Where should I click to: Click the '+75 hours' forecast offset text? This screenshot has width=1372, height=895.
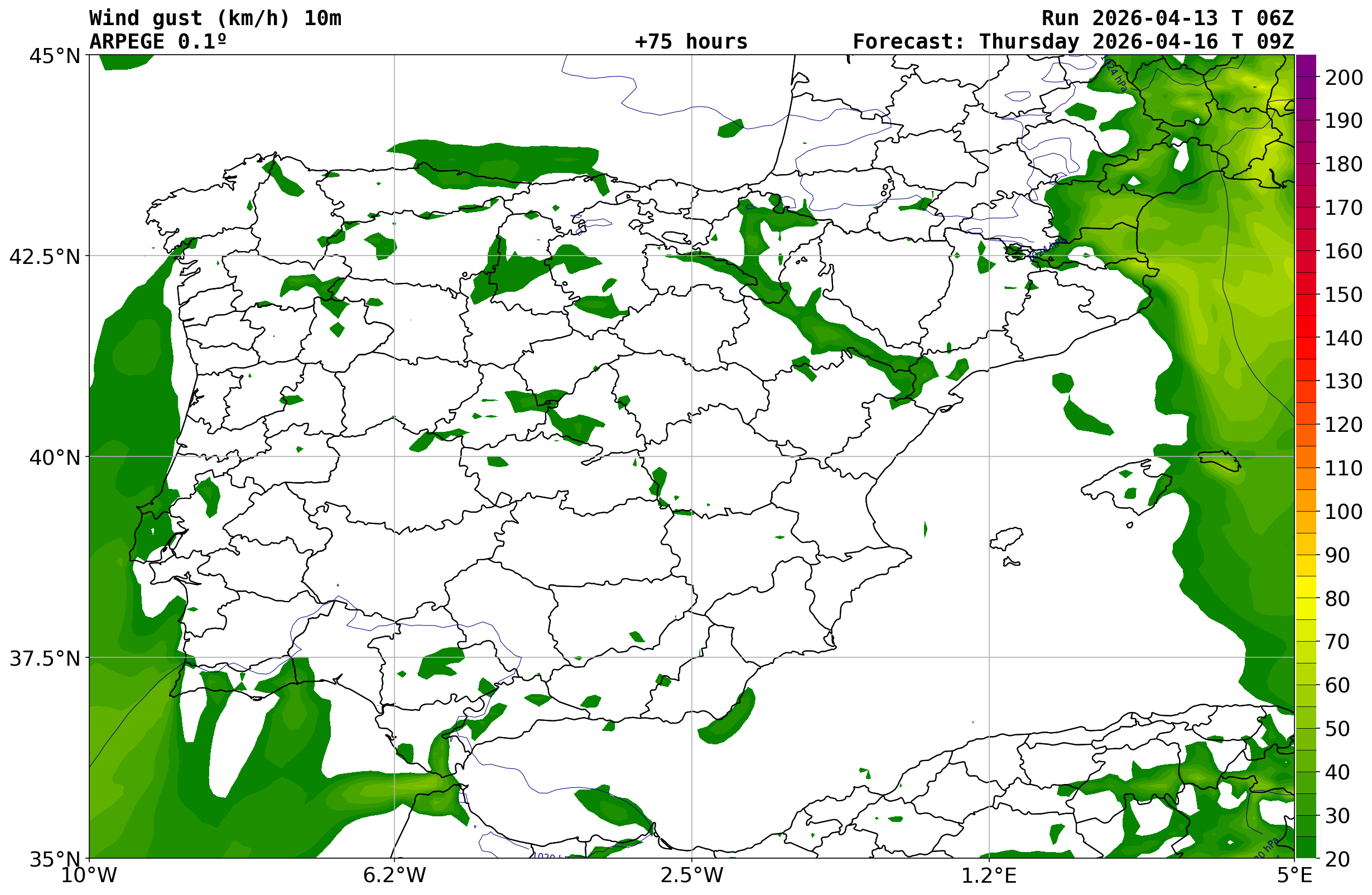(x=691, y=41)
